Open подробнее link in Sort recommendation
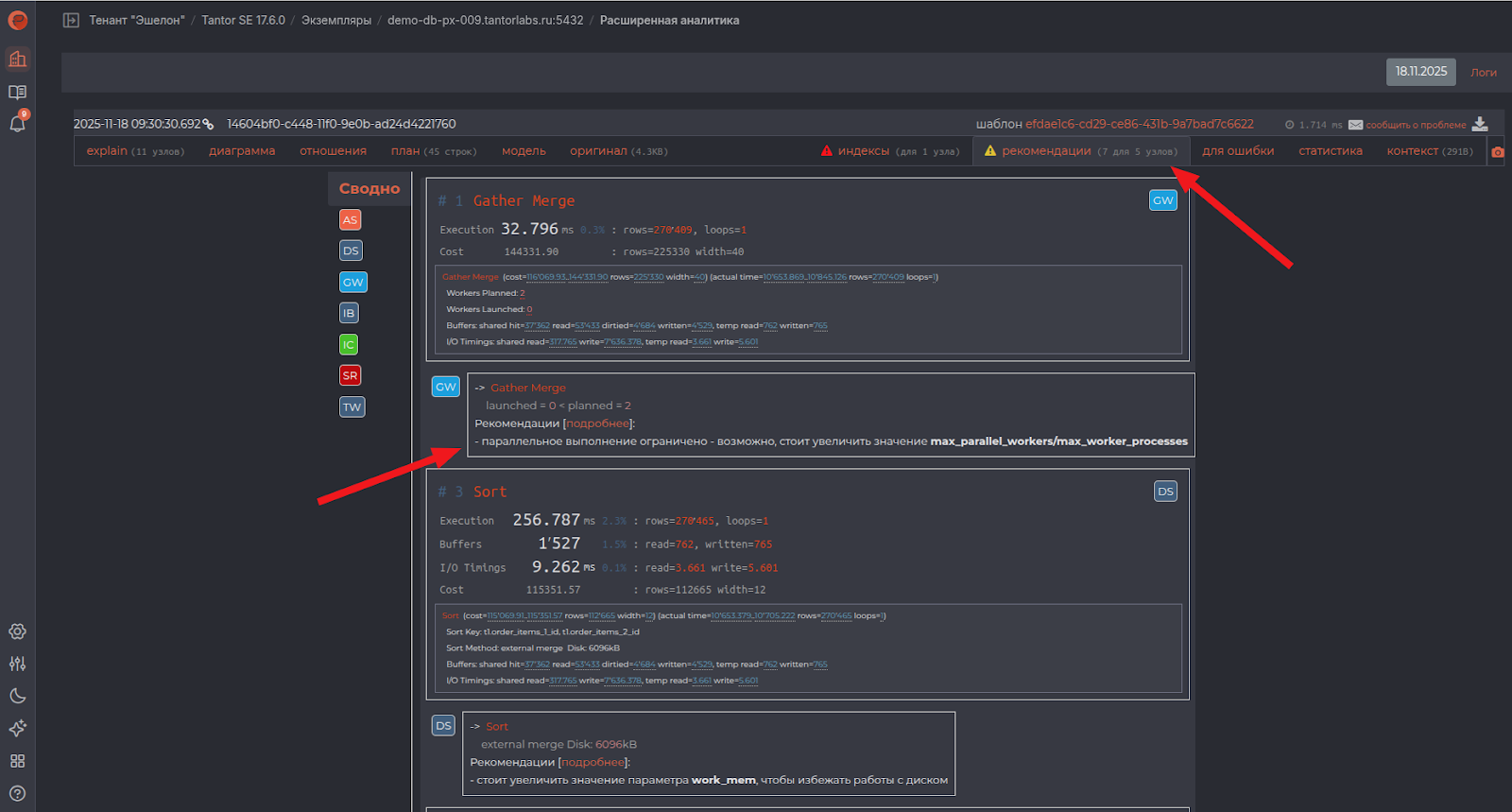 pos(593,762)
